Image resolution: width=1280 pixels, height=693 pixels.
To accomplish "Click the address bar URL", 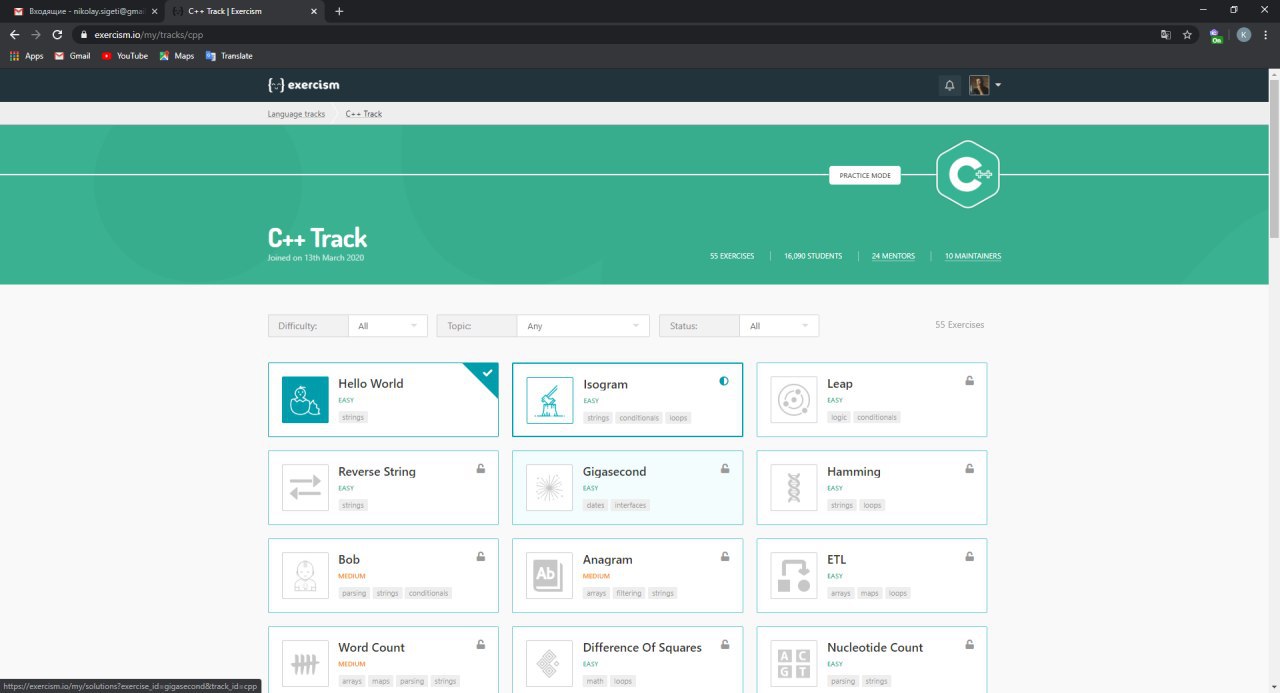I will click(149, 34).
